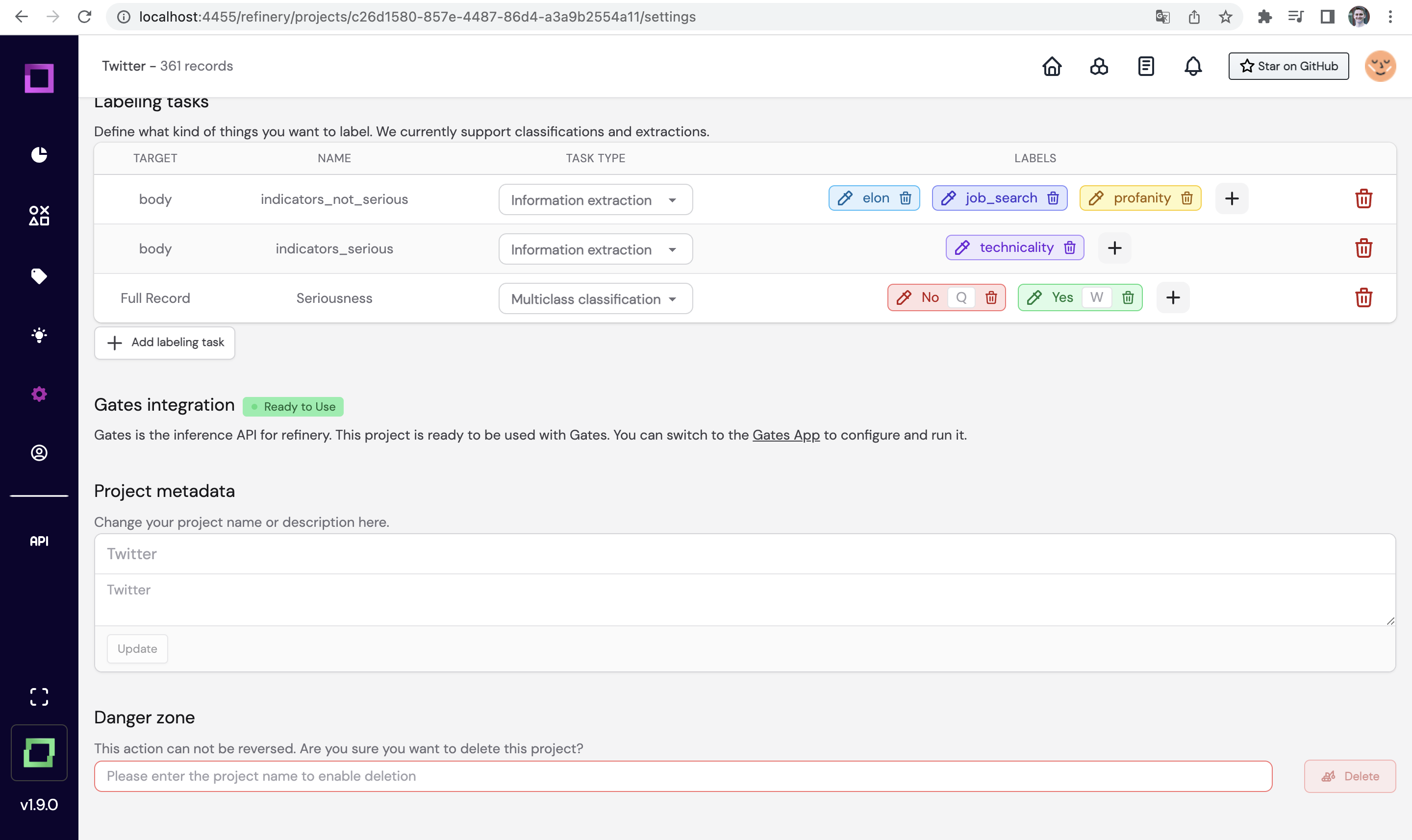Click the documentation page icon in header

point(1146,66)
